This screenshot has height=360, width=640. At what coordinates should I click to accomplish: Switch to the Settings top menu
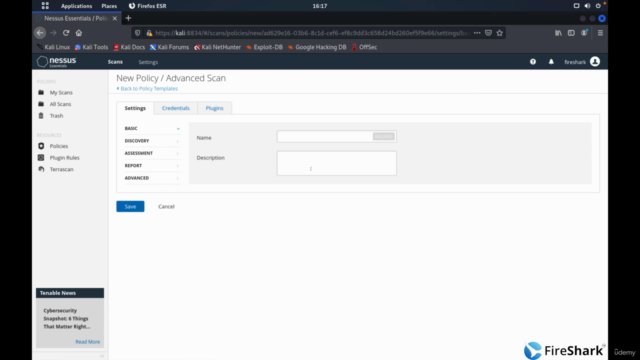[148, 62]
